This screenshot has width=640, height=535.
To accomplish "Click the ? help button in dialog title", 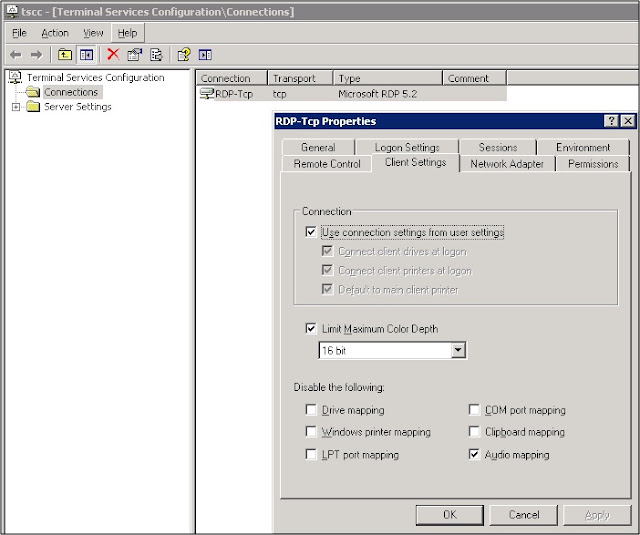I will [611, 121].
